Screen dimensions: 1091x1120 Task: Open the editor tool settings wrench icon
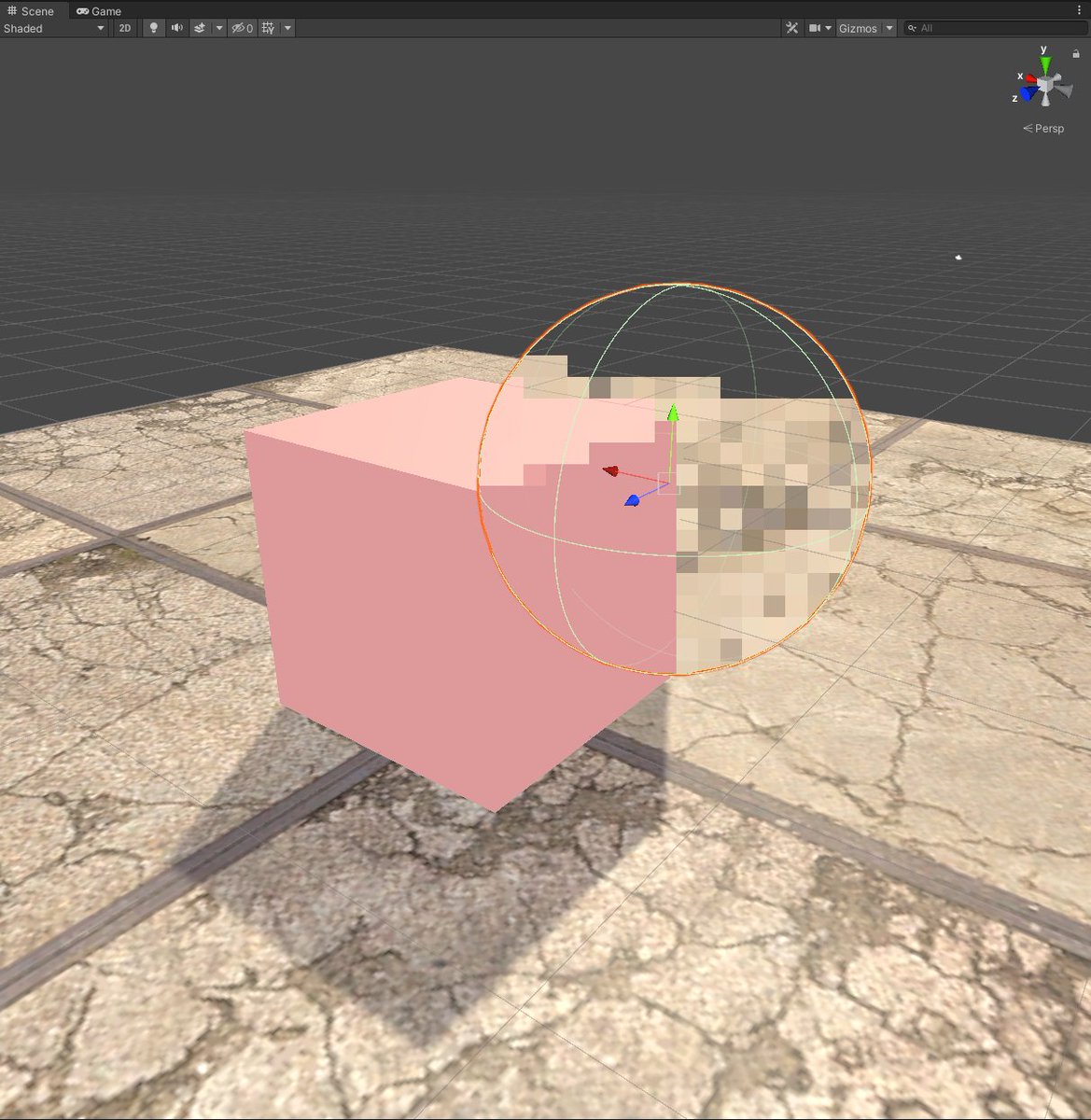791,28
